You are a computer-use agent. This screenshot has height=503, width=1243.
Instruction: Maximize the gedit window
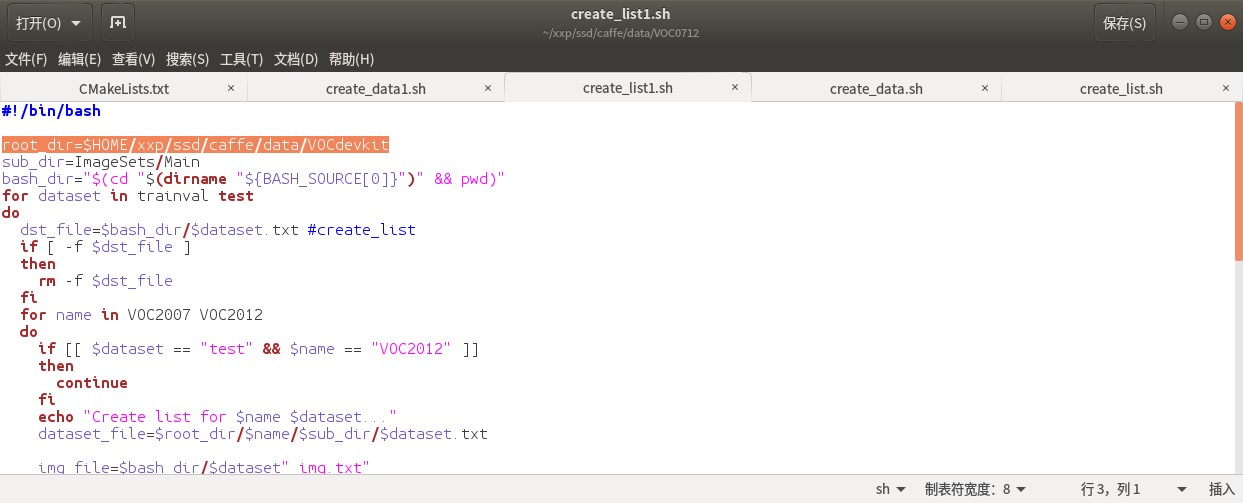[1203, 22]
